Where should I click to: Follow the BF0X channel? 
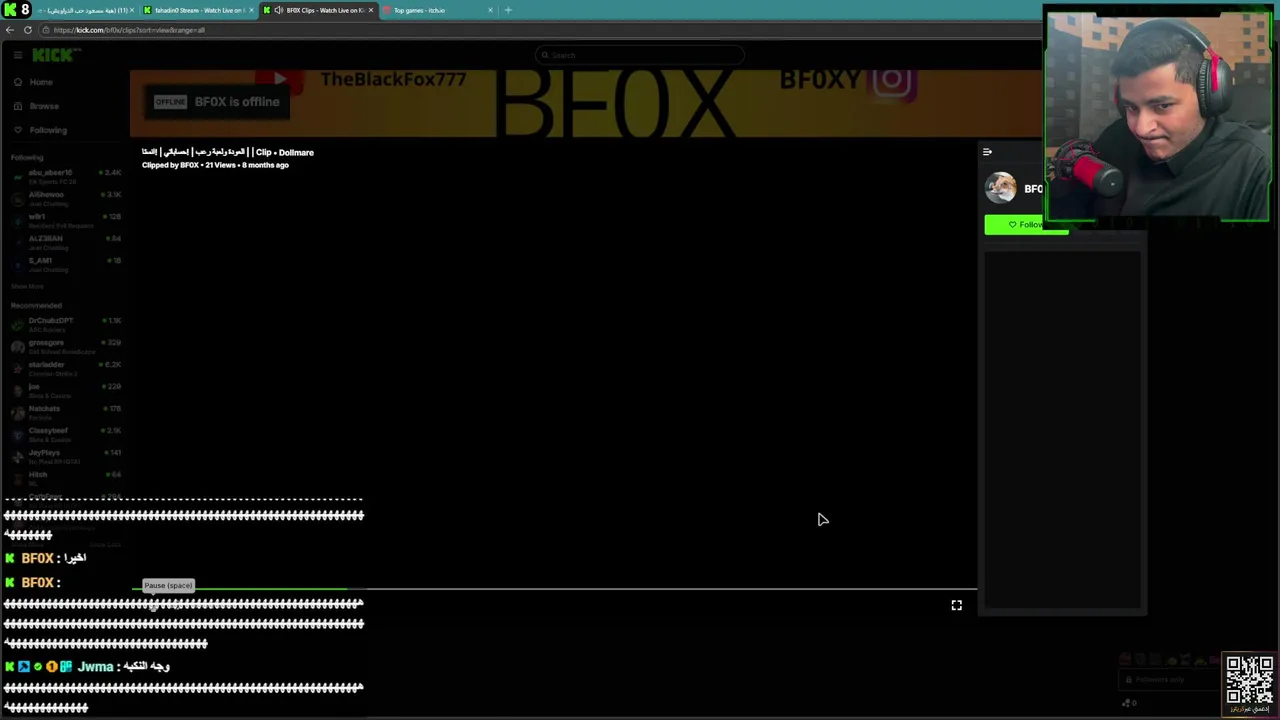(1026, 225)
